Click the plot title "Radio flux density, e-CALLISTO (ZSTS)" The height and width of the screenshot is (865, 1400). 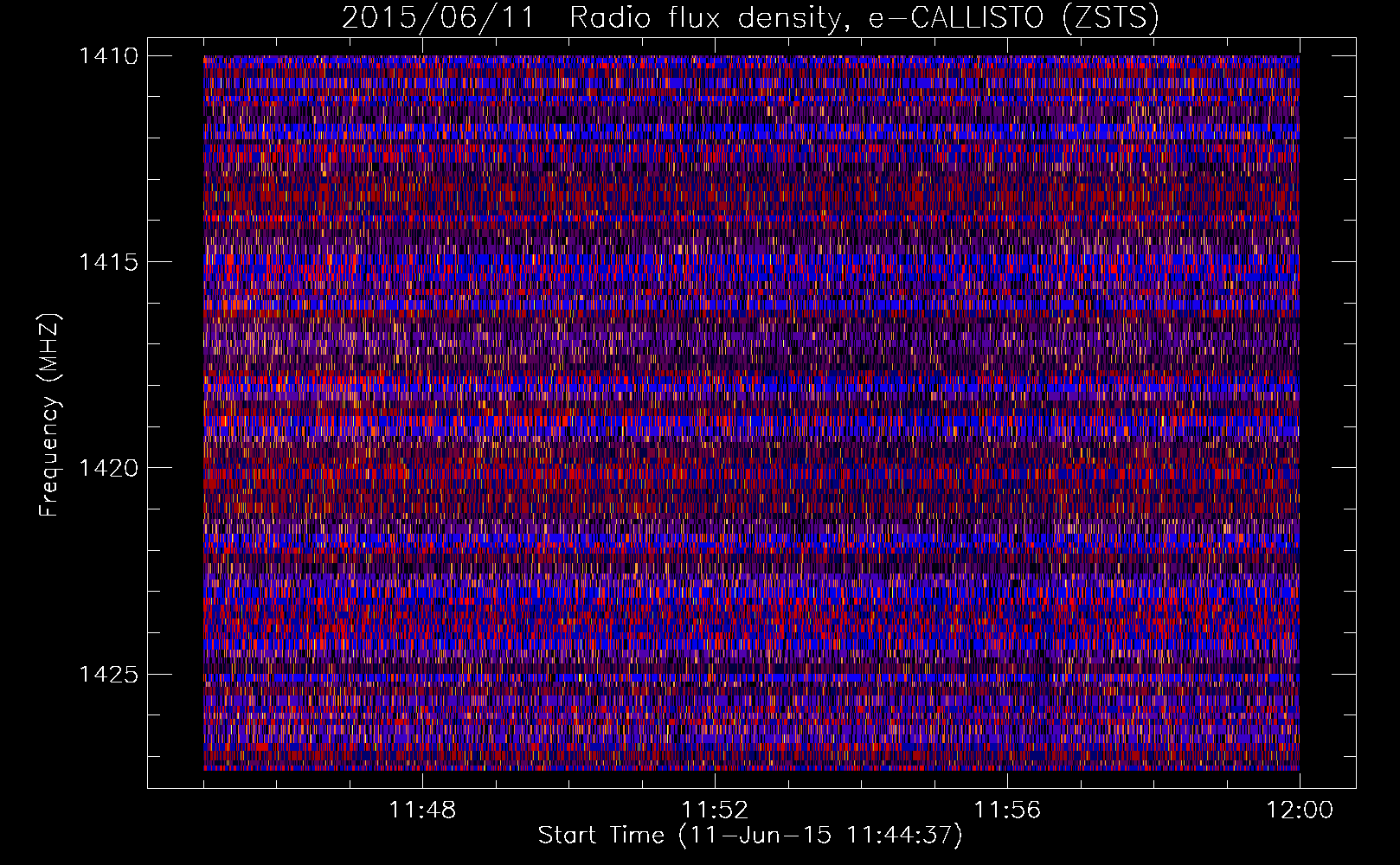pos(864,17)
